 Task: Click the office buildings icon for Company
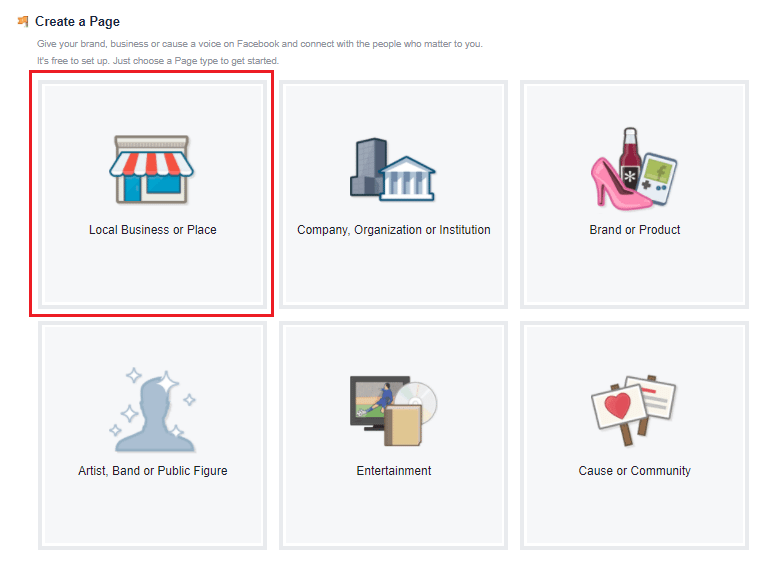coord(393,169)
